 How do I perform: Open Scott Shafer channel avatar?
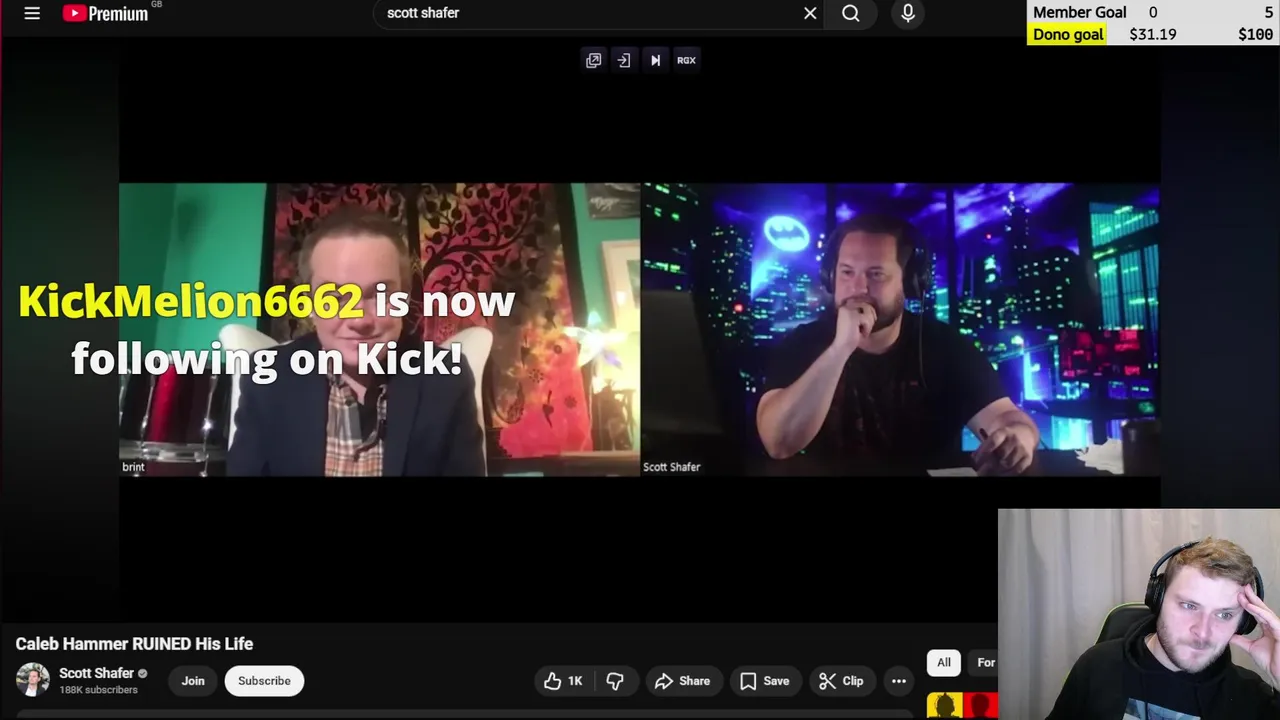32,680
